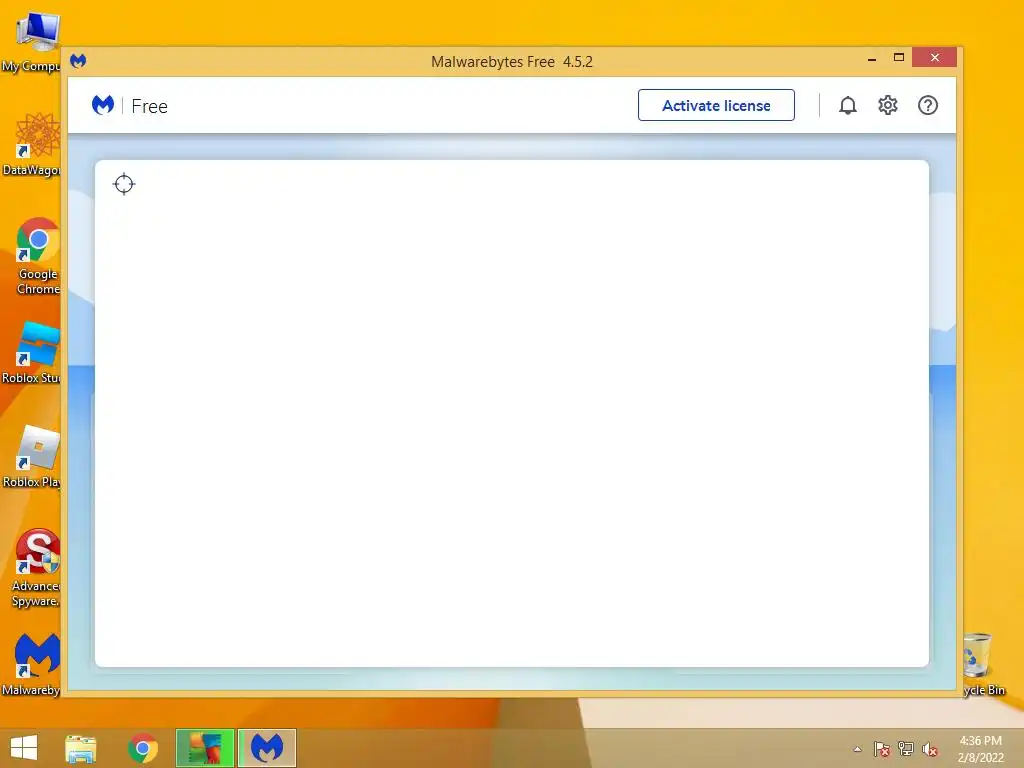Open File Explorer from the taskbar
This screenshot has width=1024, height=768.
[x=80, y=748]
